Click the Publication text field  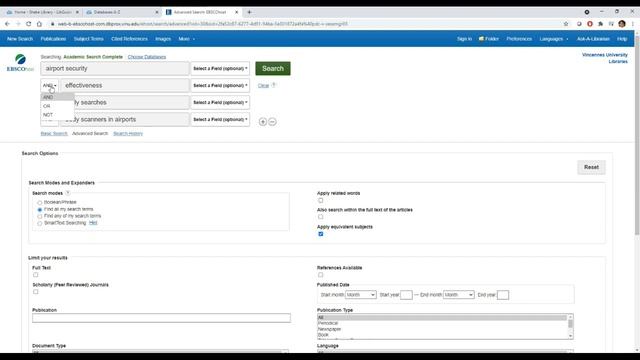[x=162, y=318]
